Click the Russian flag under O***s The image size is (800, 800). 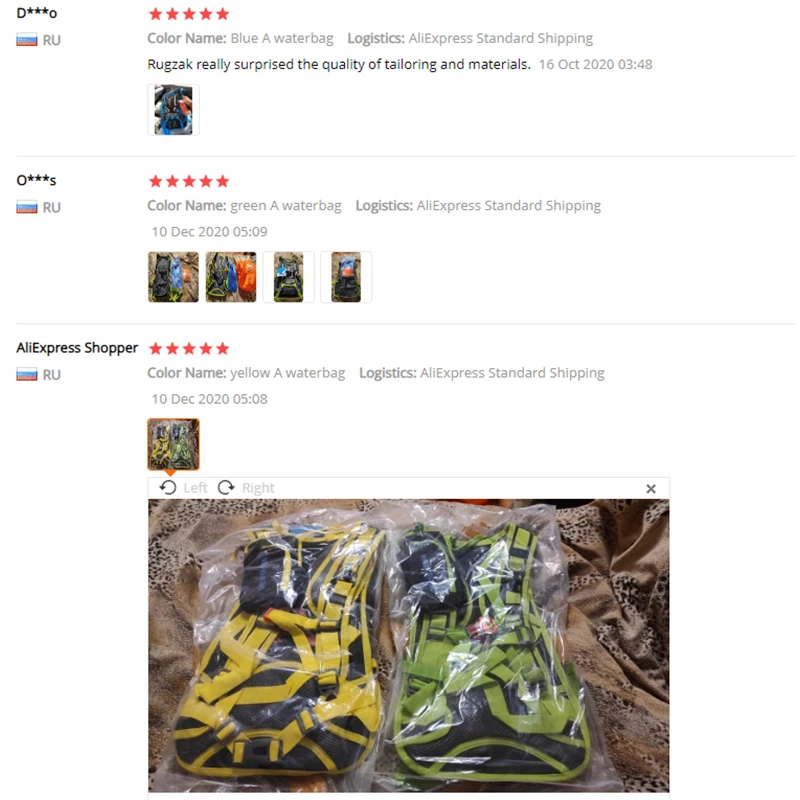tap(27, 207)
